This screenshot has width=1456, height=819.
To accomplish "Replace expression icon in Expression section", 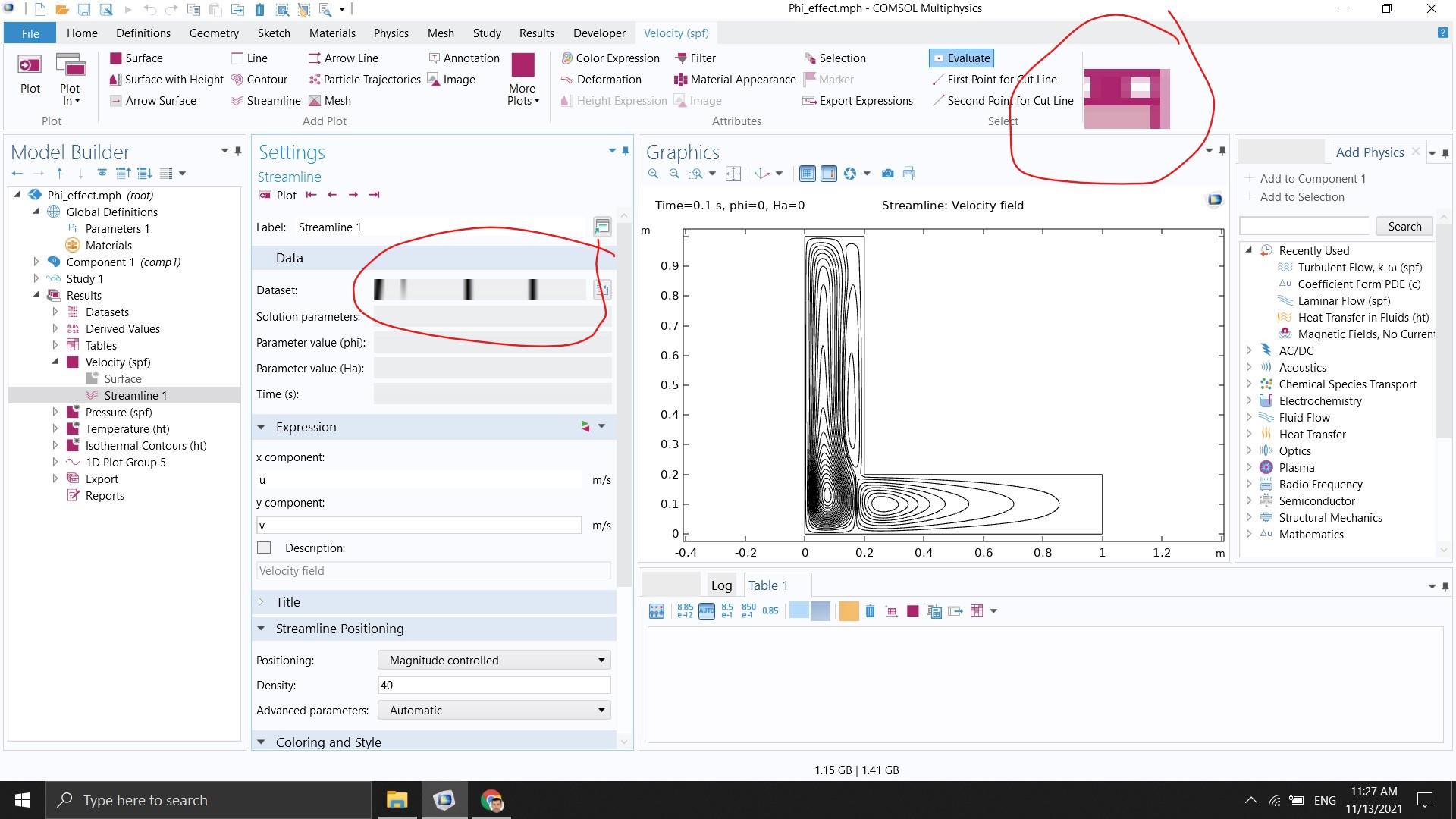I will tap(585, 426).
